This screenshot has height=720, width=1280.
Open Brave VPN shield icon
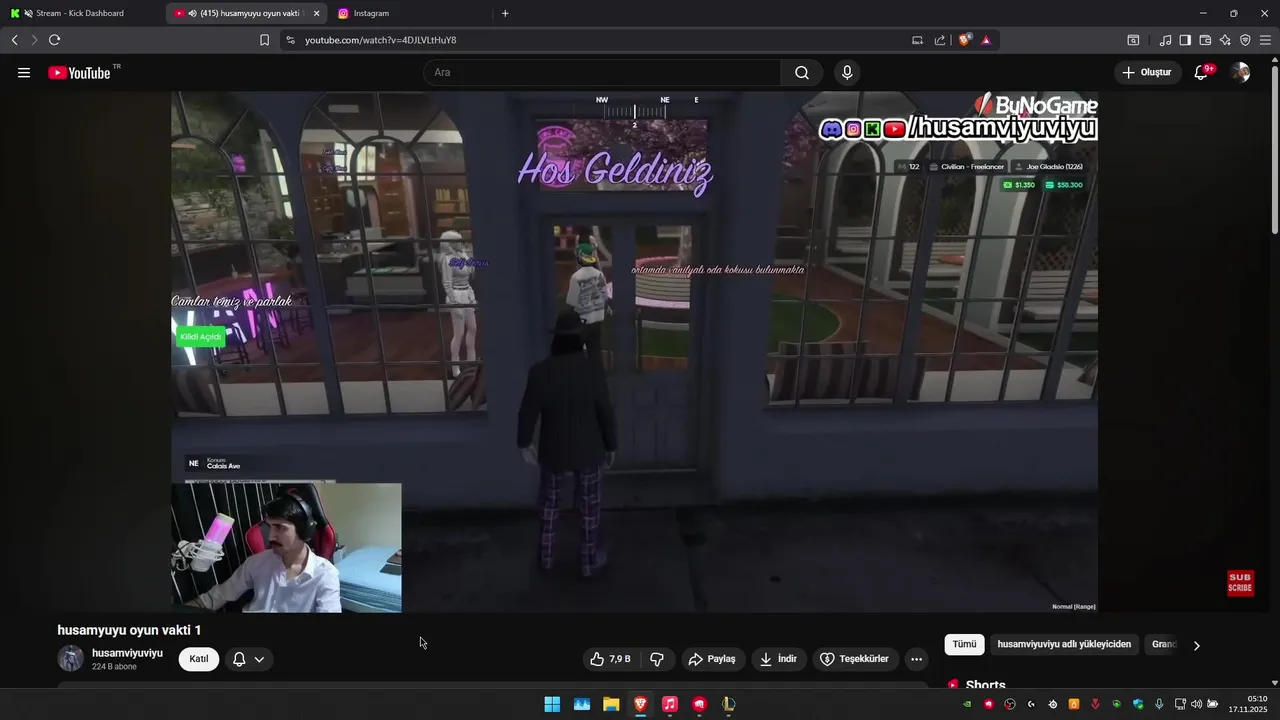tap(1245, 40)
